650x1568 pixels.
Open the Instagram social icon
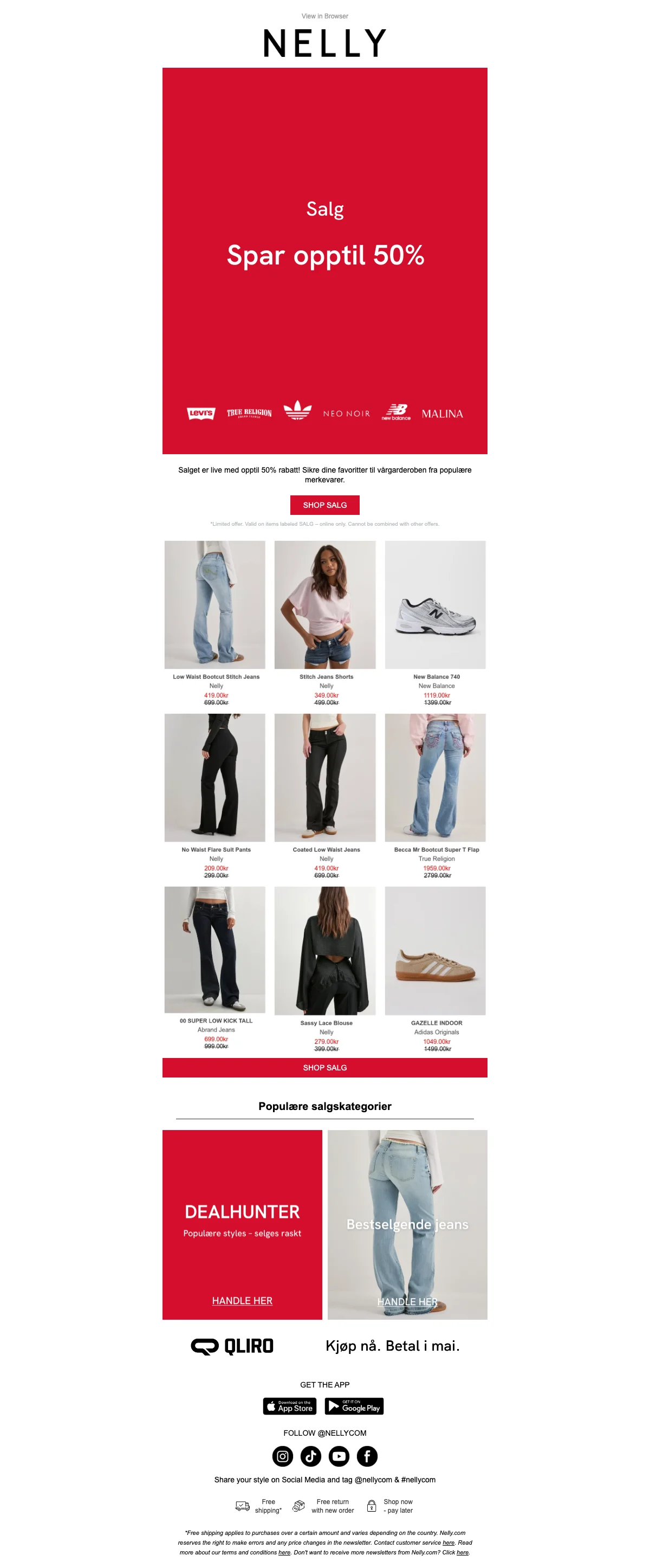pyautogui.click(x=282, y=1456)
